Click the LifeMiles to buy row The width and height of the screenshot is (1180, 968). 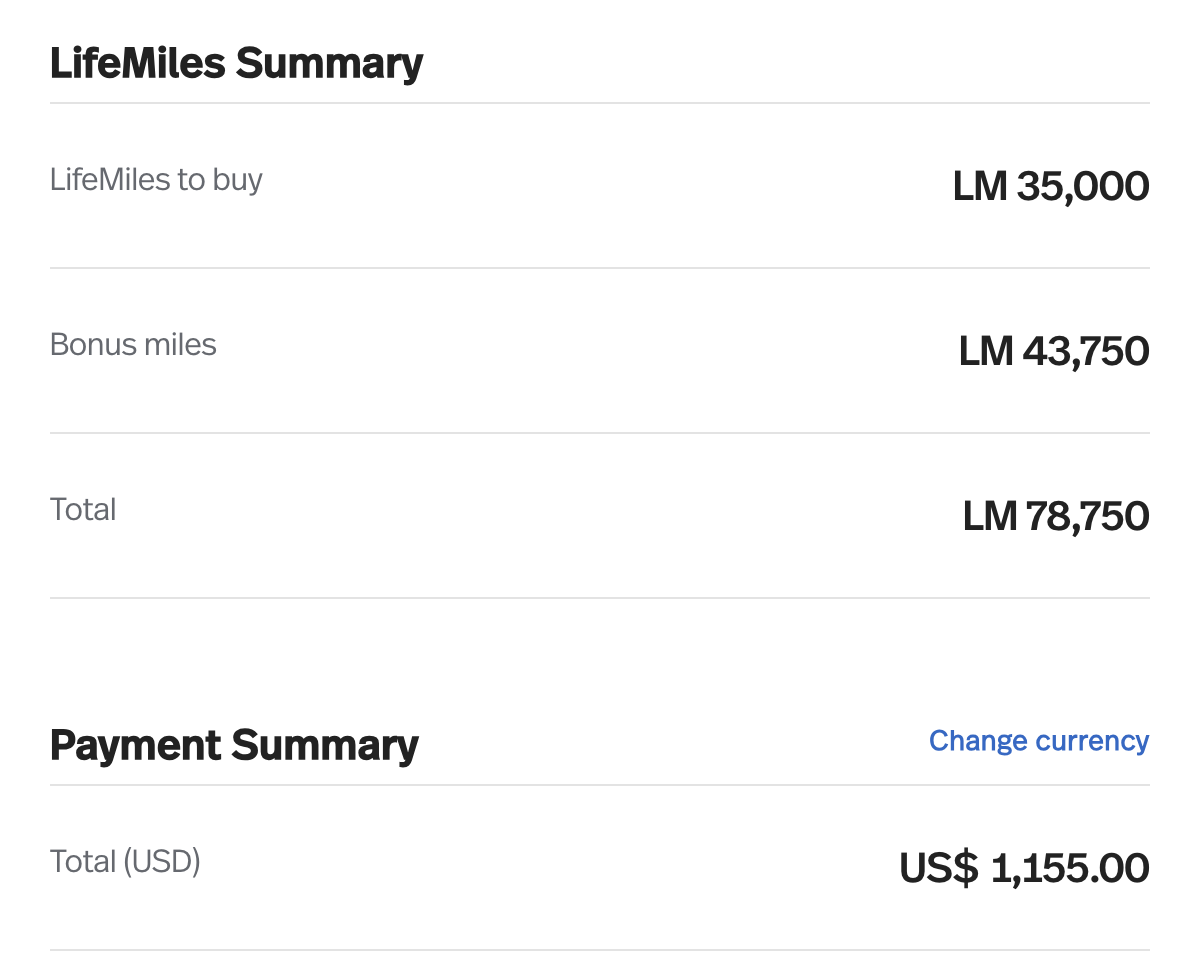600,186
